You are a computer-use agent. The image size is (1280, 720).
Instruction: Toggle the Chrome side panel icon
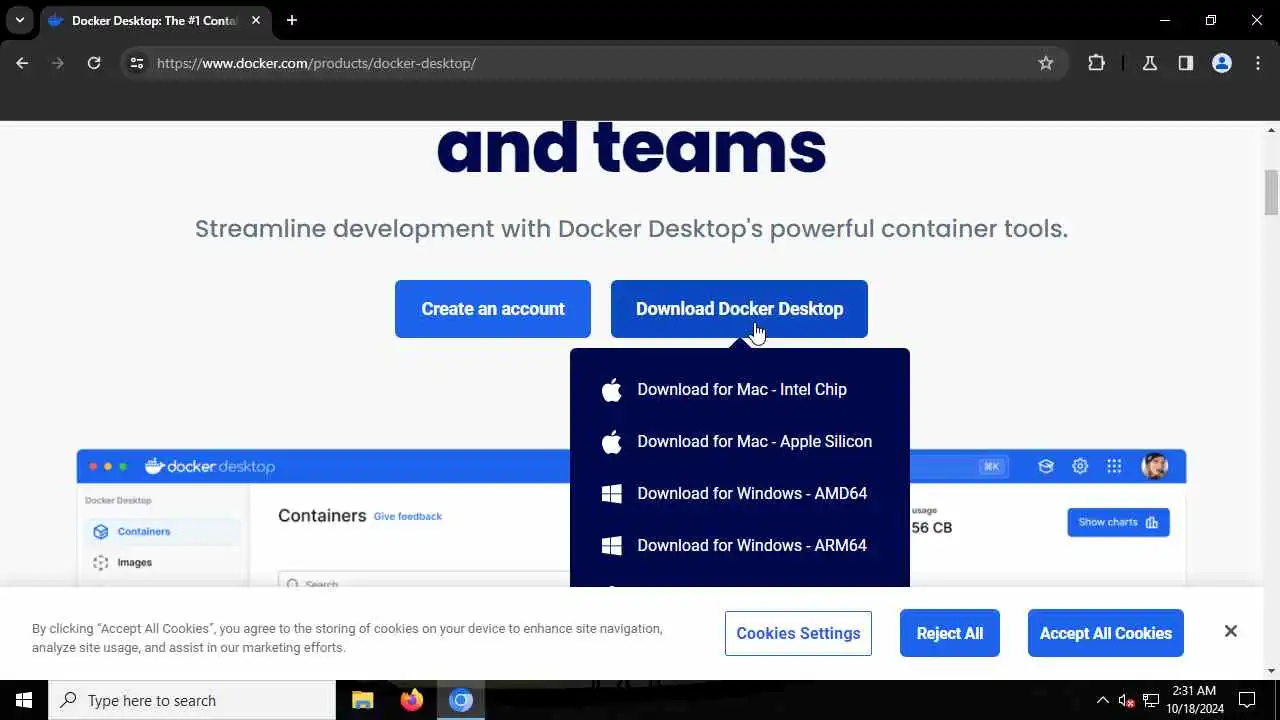[x=1186, y=63]
